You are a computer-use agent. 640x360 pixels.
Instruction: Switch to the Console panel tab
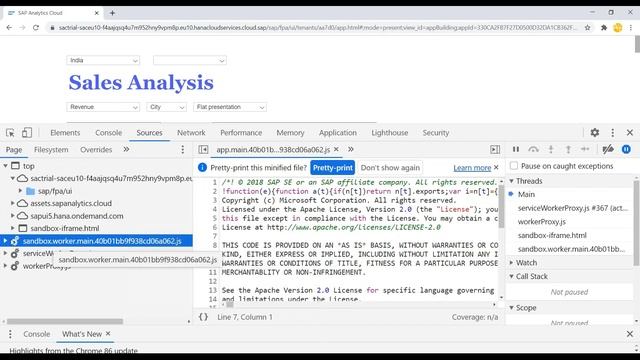point(109,133)
